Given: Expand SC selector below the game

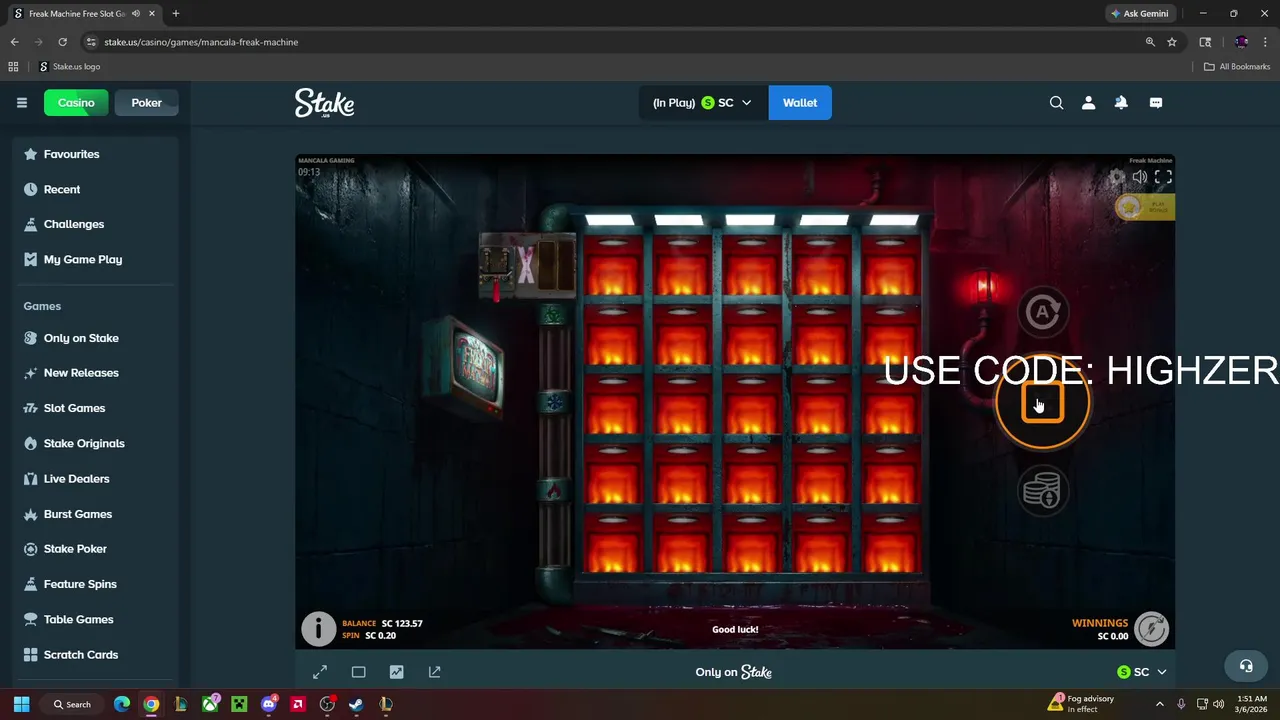Looking at the screenshot, I should tap(1142, 672).
